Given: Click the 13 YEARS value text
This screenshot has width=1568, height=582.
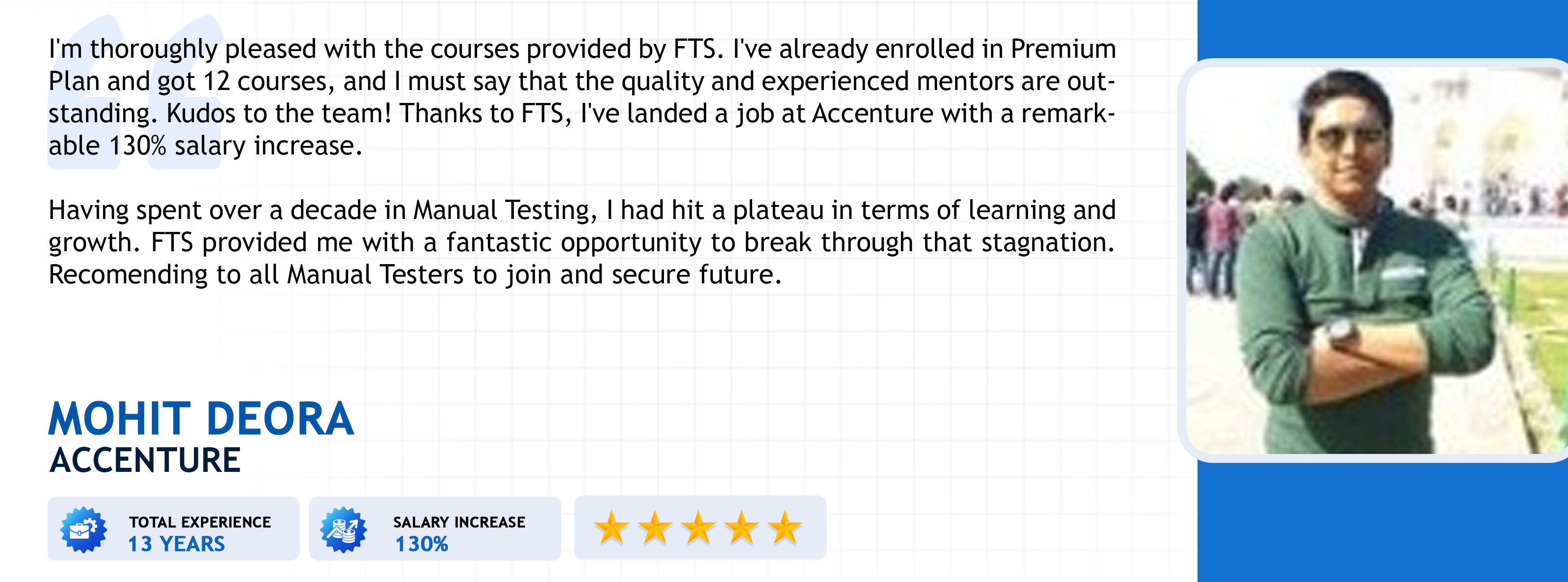Looking at the screenshot, I should pyautogui.click(x=176, y=543).
